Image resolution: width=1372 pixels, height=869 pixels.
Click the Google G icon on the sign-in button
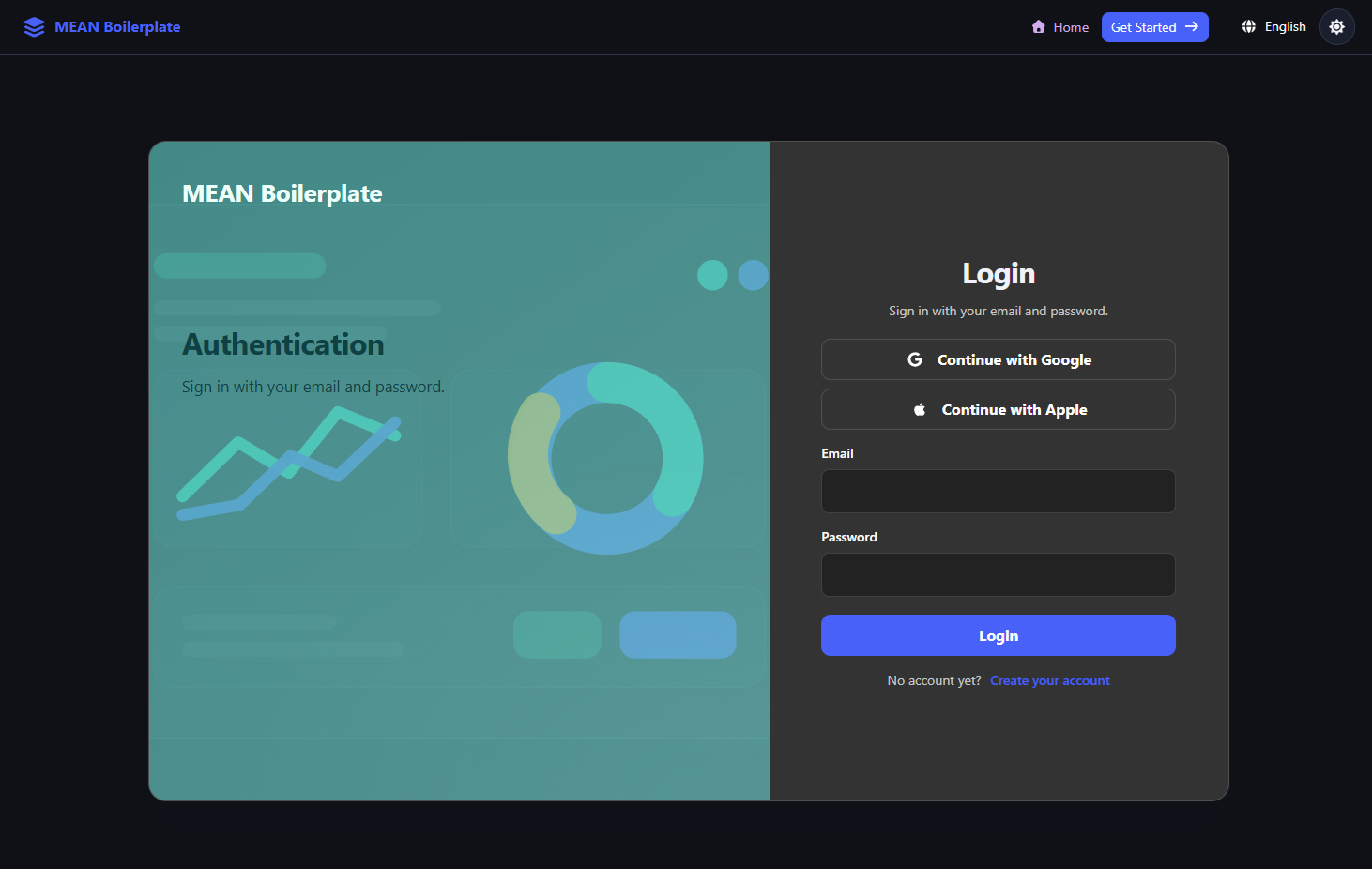(x=914, y=358)
